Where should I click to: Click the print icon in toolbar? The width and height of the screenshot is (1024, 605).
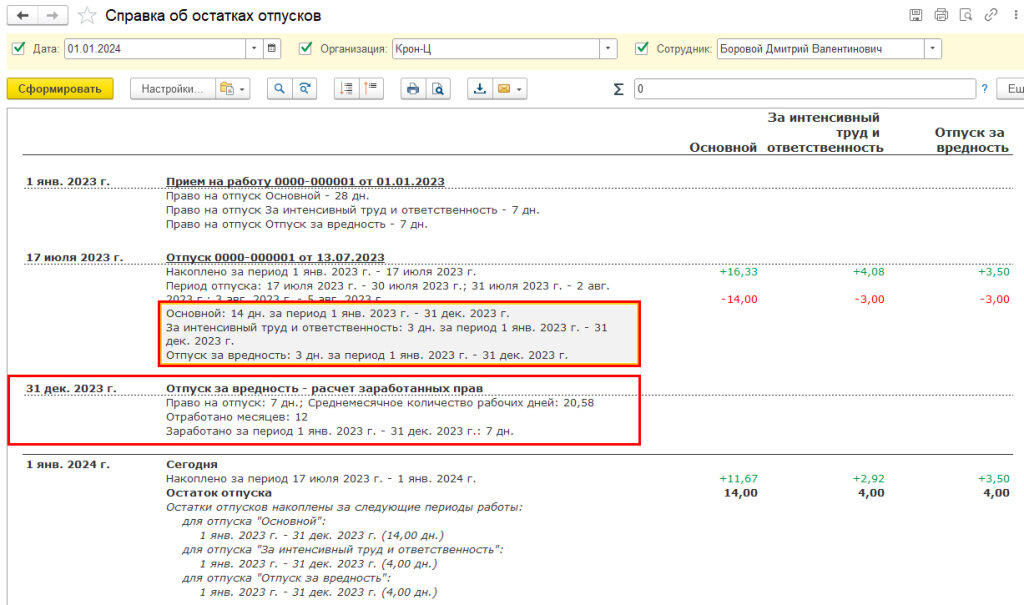coord(413,89)
